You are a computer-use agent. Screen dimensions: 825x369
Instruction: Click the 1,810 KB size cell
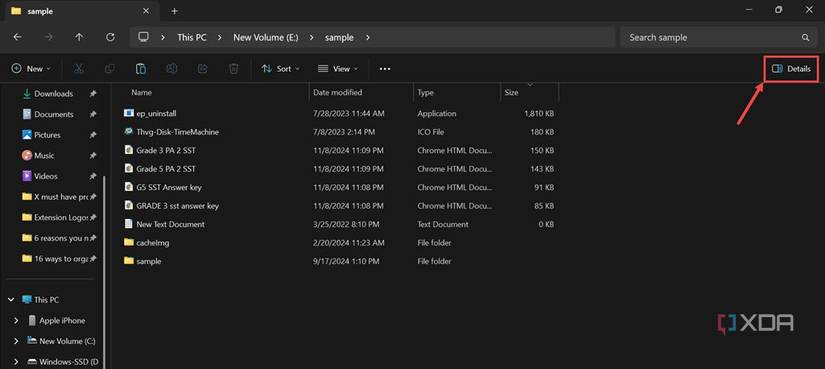point(539,113)
